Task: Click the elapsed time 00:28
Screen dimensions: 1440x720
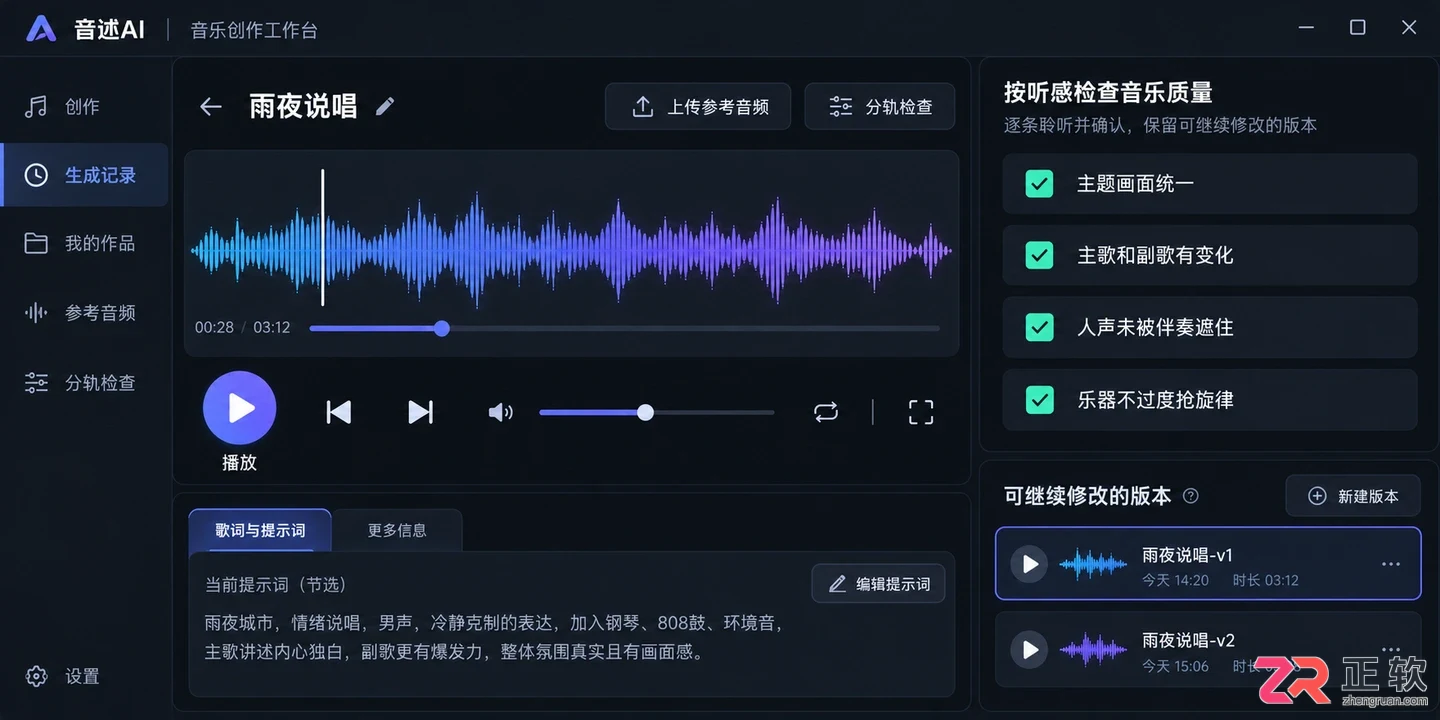Action: coord(214,327)
